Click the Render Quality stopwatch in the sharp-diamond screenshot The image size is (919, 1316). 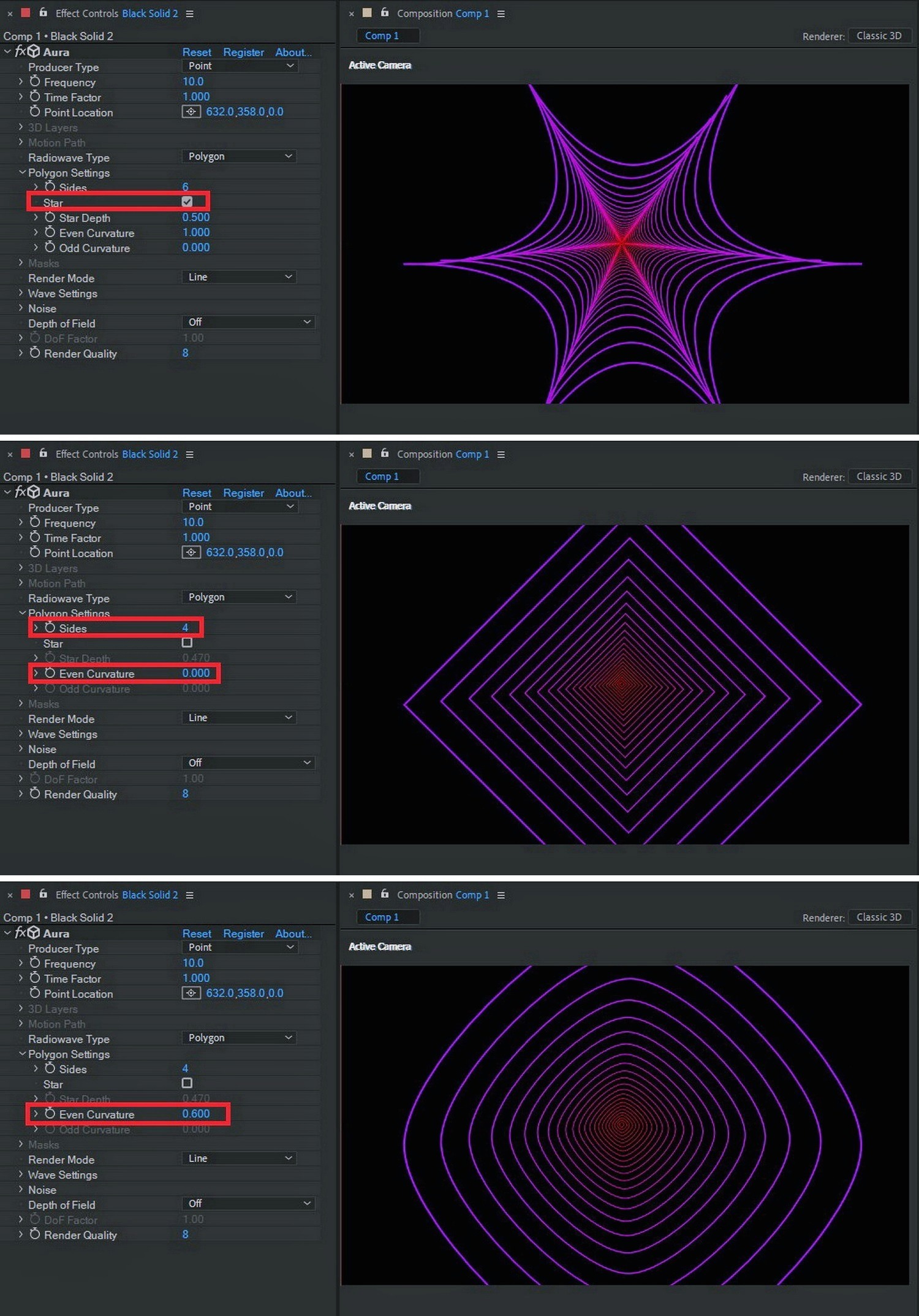[x=35, y=794]
